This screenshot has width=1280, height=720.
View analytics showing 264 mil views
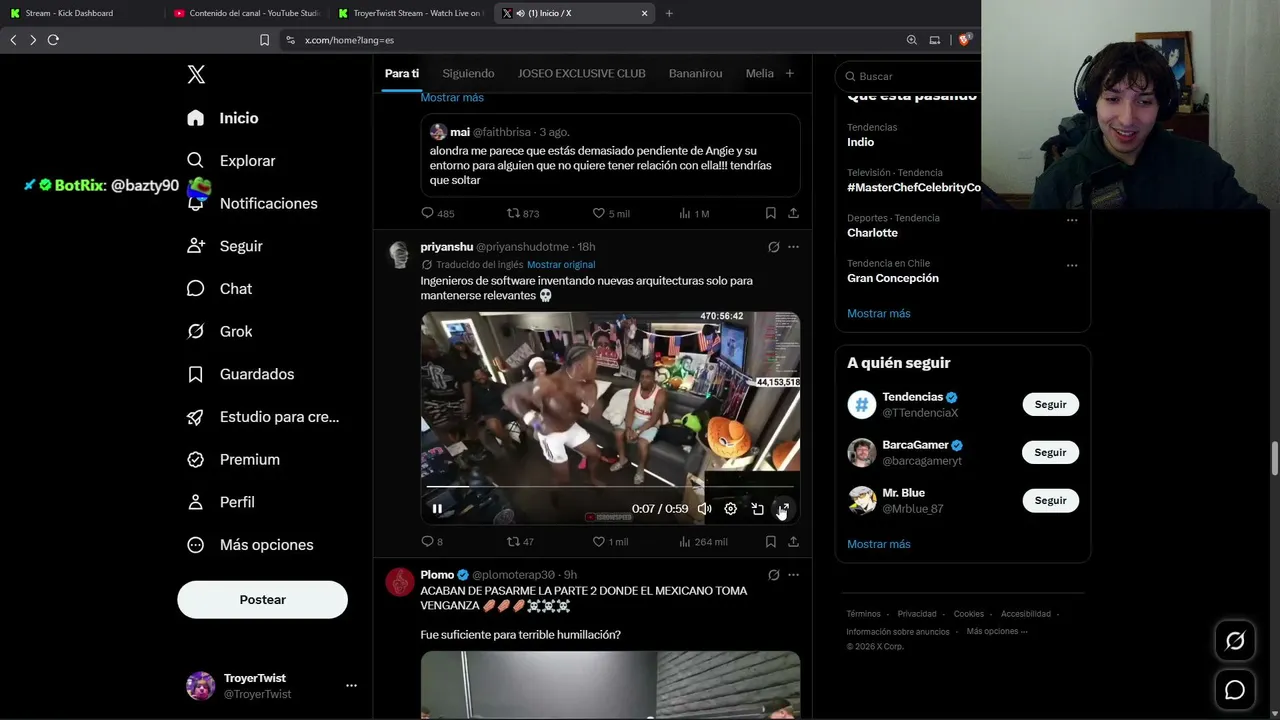coord(703,542)
